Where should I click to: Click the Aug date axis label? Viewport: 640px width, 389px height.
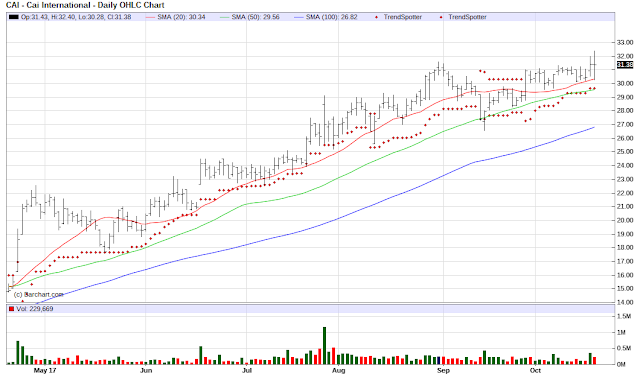(338, 370)
